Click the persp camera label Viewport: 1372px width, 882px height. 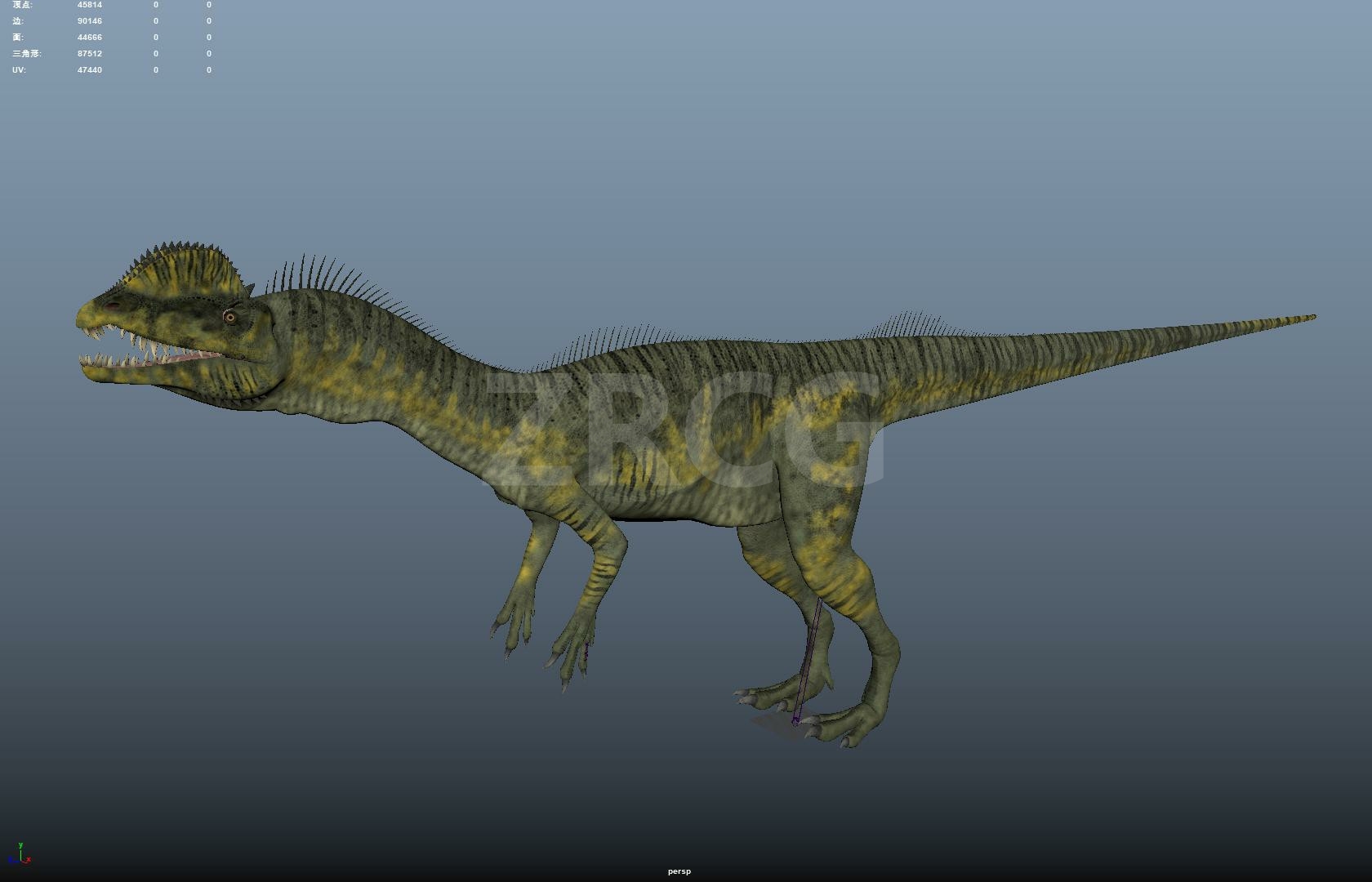pyautogui.click(x=679, y=871)
